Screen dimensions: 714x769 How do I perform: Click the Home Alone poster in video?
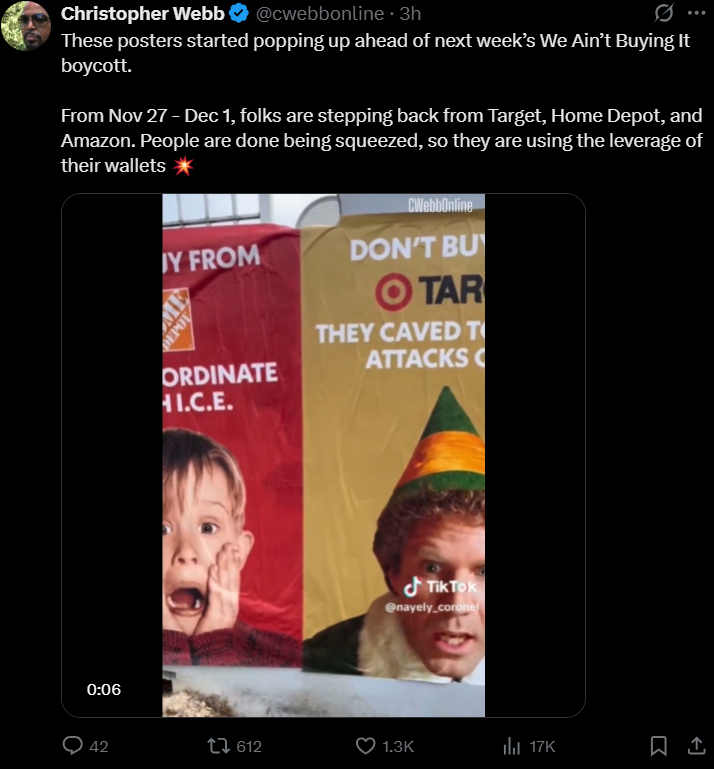click(x=231, y=444)
